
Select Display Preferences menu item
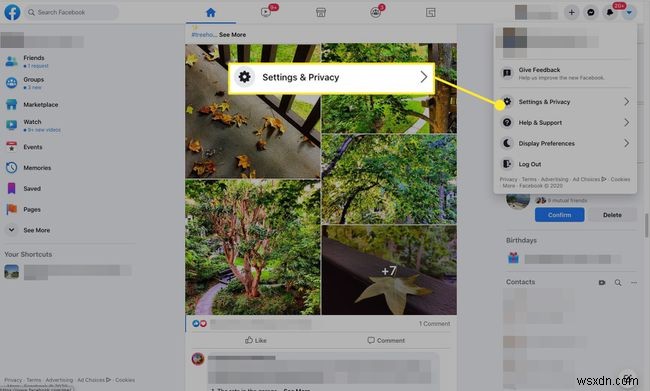(x=565, y=143)
